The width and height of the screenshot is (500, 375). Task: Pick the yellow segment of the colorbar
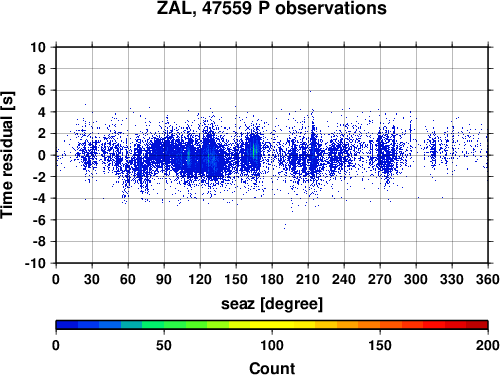[x=272, y=325]
